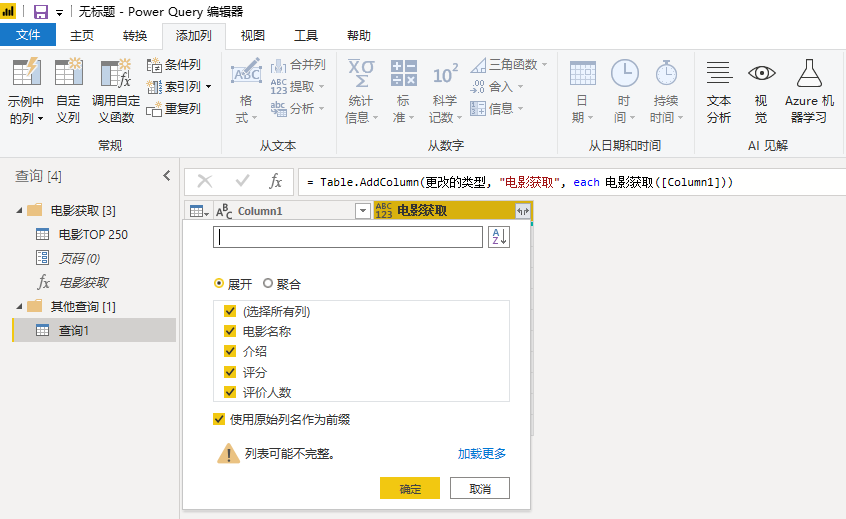Switch to the 转换 (Transform) tab
The width and height of the screenshot is (846, 519).
click(135, 36)
